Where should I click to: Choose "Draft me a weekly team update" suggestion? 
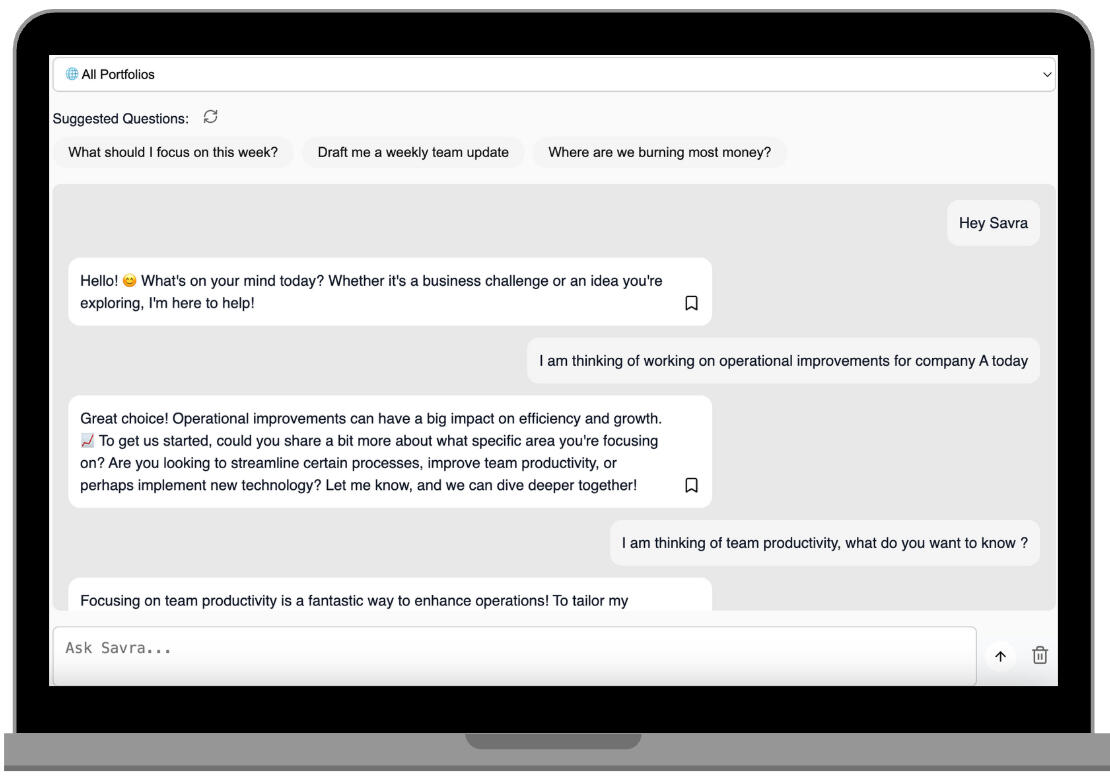pyautogui.click(x=413, y=153)
